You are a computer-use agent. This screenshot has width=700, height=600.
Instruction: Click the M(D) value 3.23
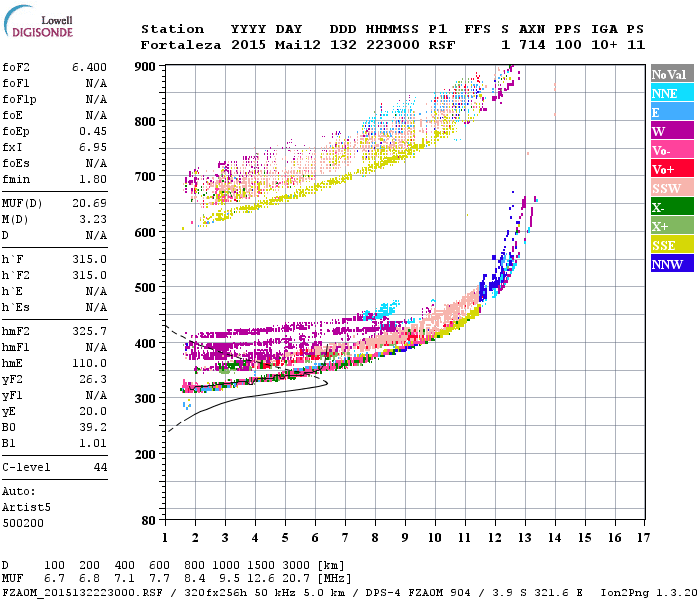click(x=93, y=220)
